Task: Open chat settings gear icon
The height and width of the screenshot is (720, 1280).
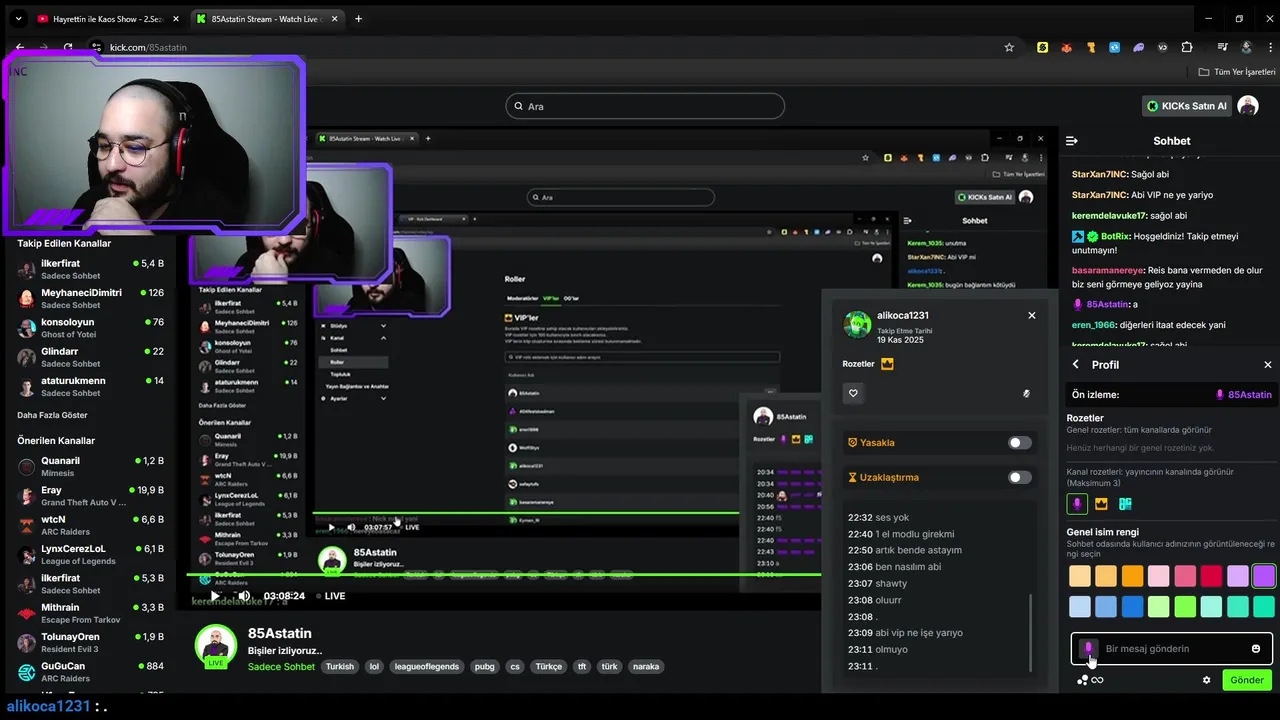Action: [x=1207, y=680]
